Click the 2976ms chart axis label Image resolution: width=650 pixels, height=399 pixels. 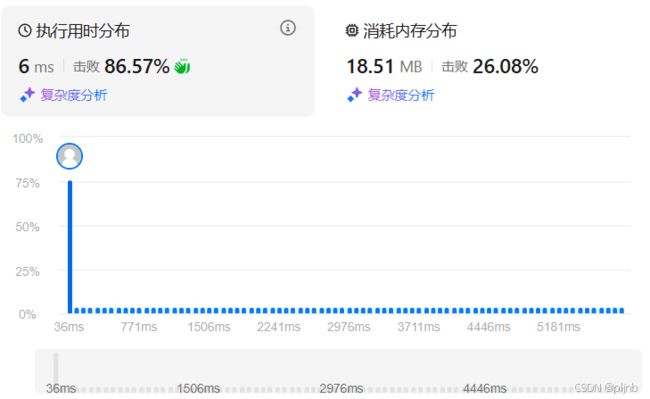click(x=349, y=327)
